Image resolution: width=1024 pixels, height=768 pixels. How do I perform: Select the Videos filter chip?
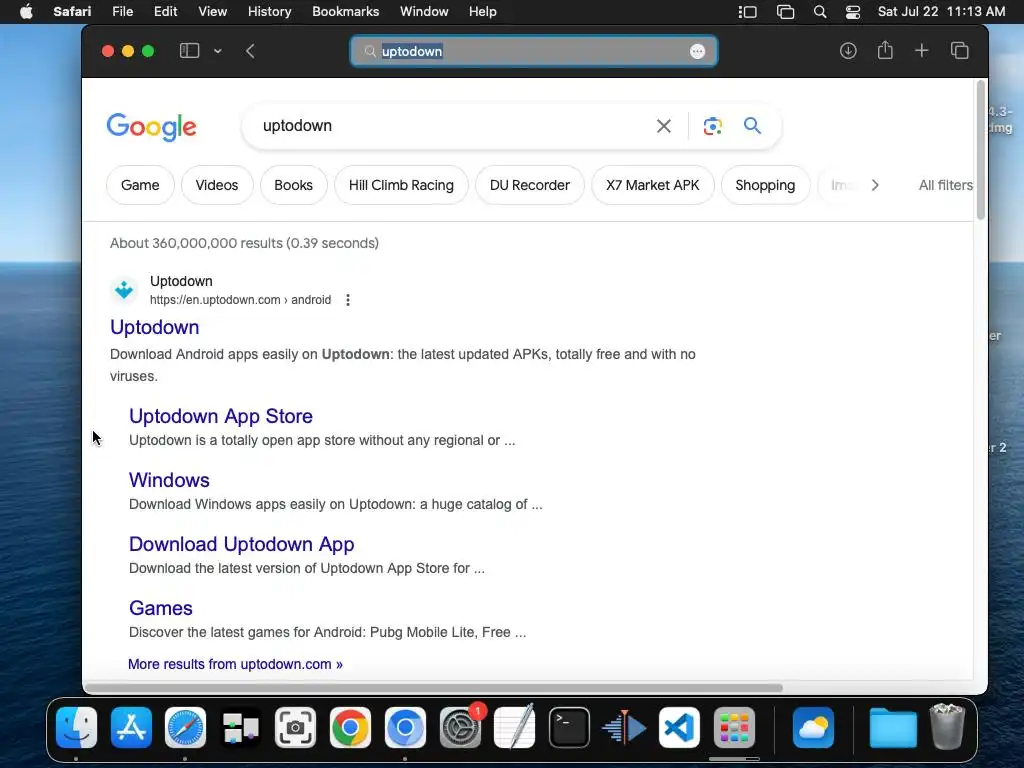coord(217,185)
